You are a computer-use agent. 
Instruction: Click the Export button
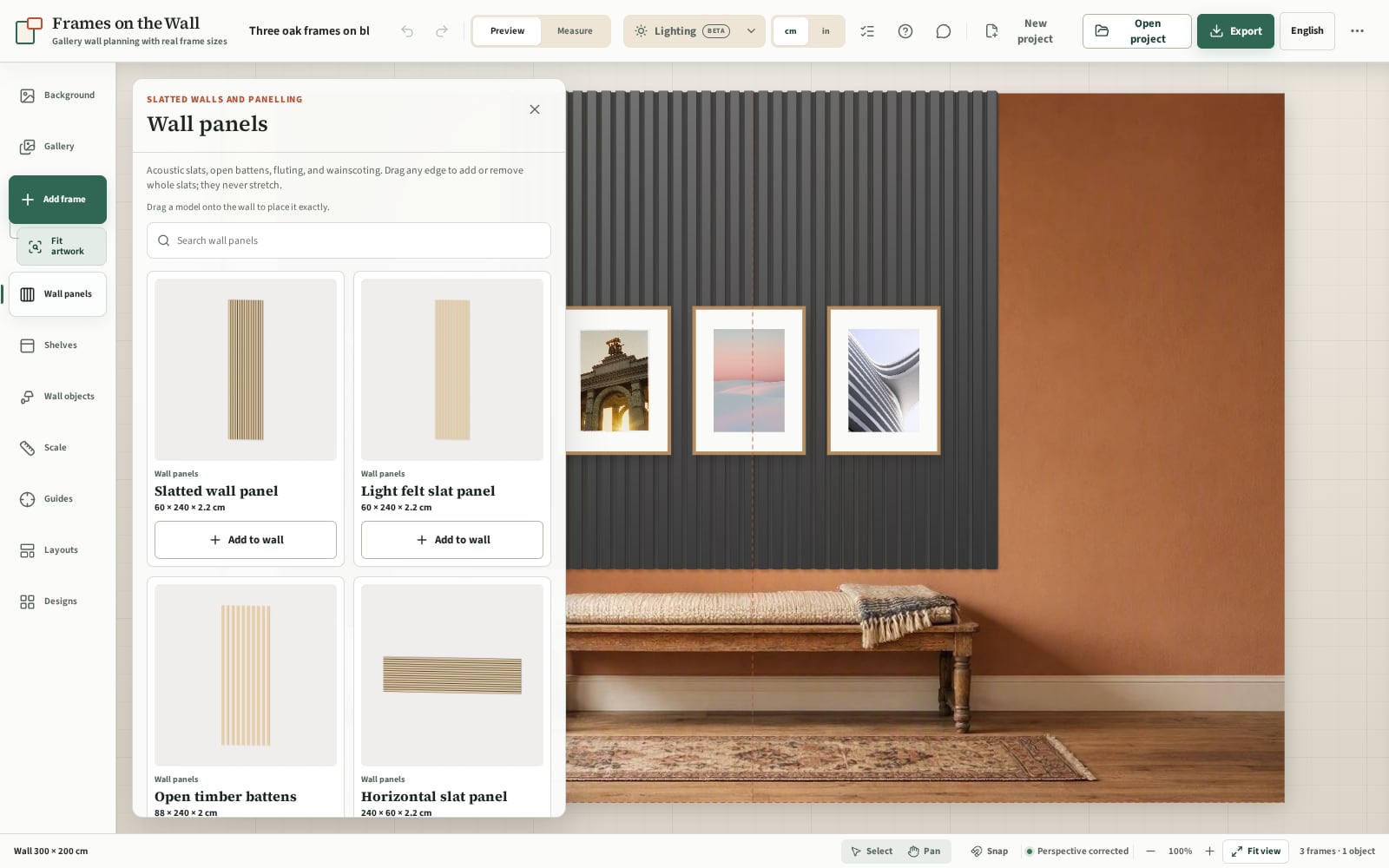click(x=1235, y=31)
